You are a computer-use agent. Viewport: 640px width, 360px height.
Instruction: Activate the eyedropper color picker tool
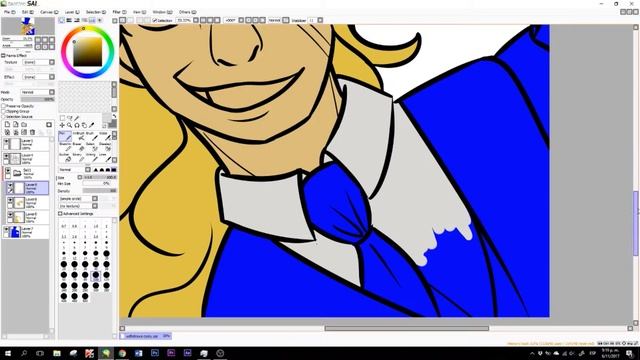tap(92, 125)
